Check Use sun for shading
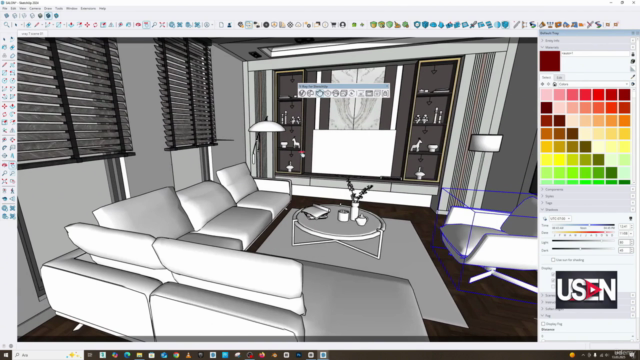This screenshot has height=360, width=640. tap(553, 260)
